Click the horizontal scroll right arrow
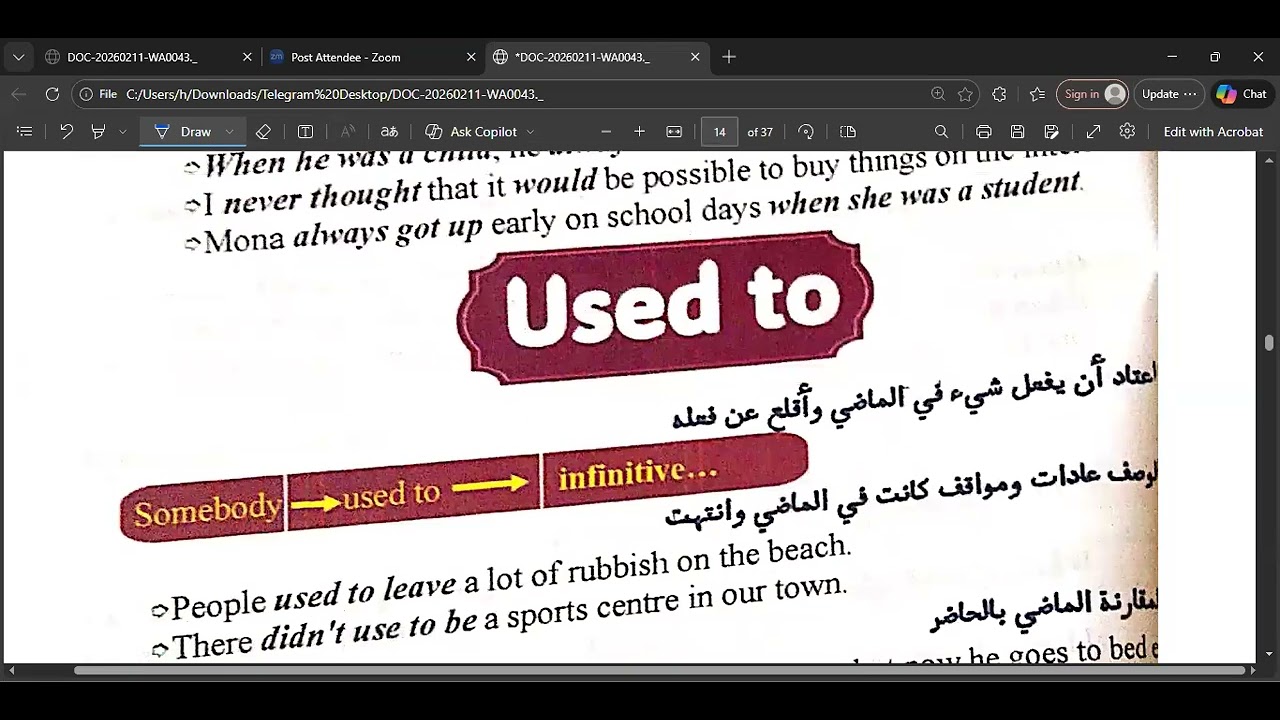 pos(1252,670)
